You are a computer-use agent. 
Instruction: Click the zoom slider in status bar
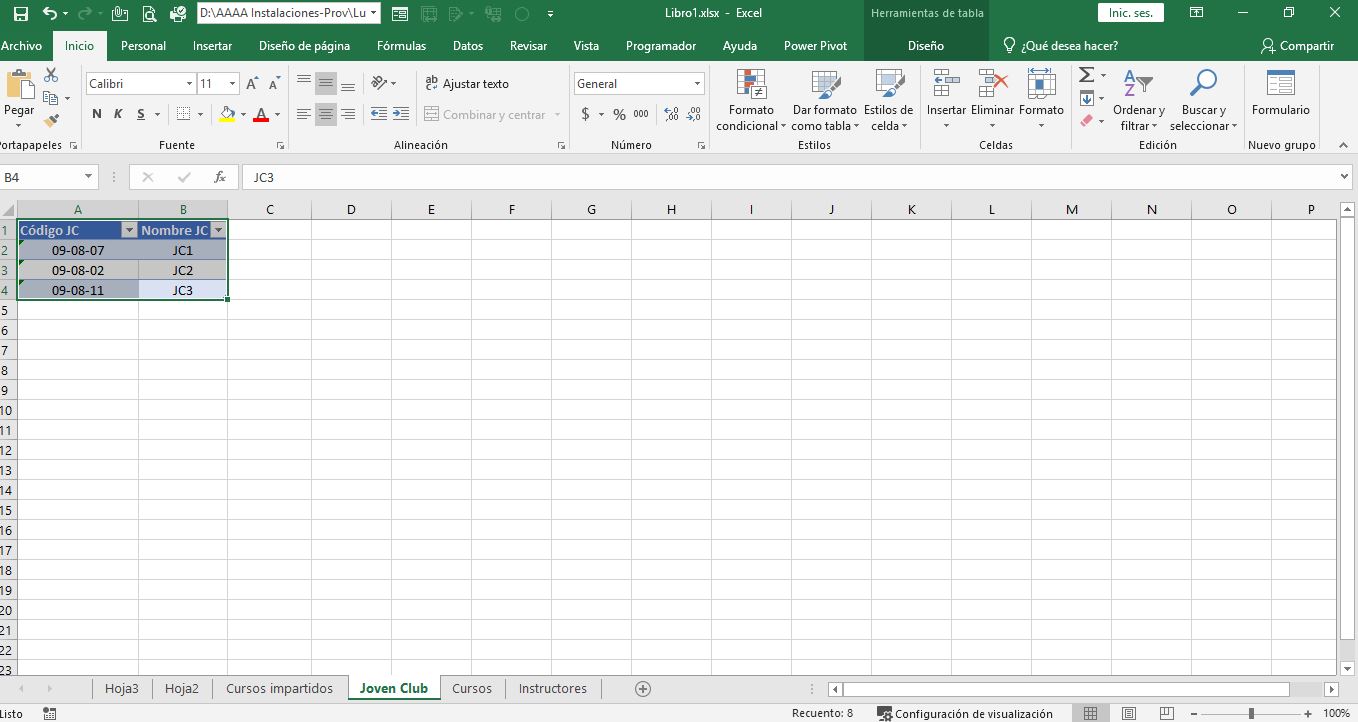pos(1251,713)
